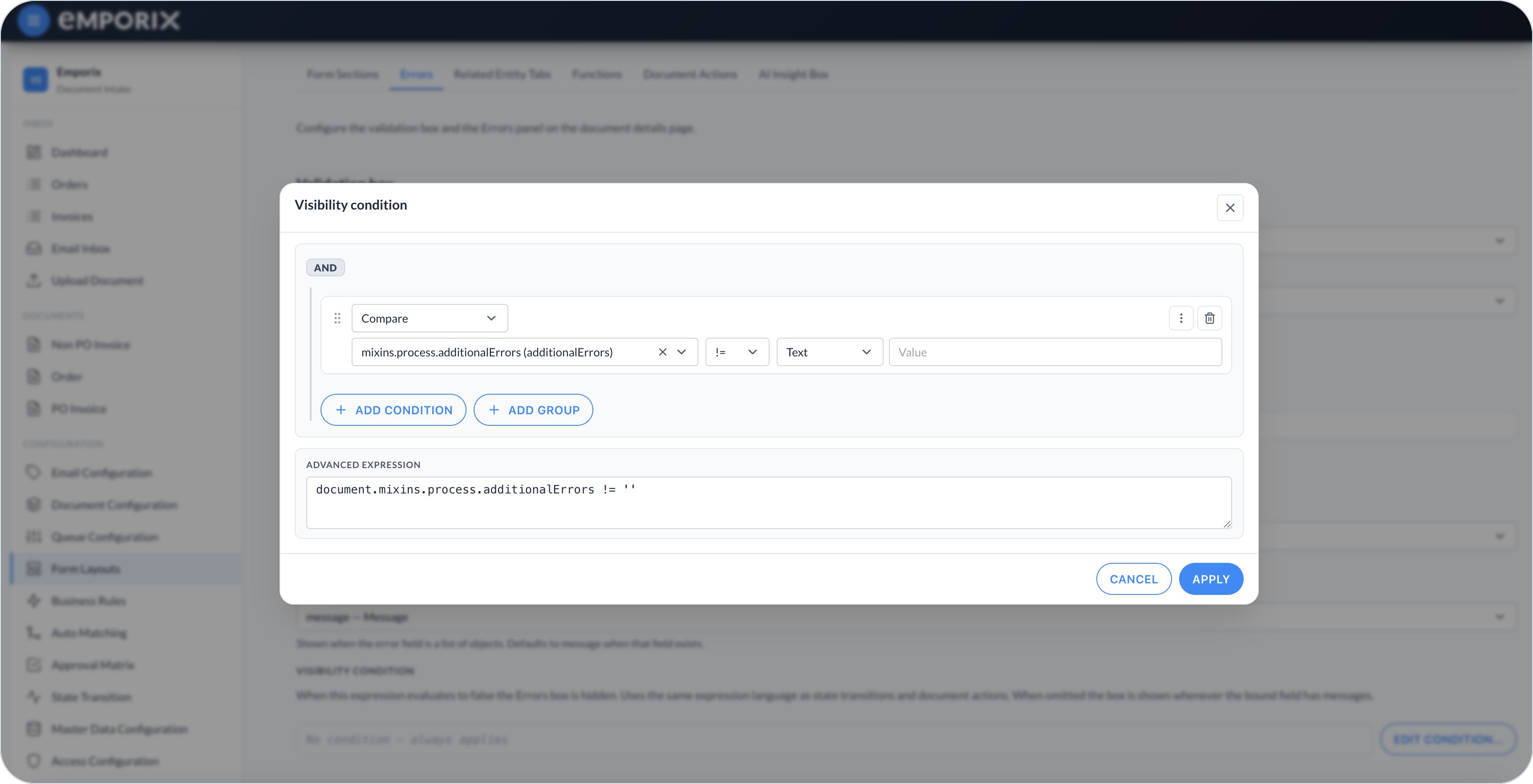This screenshot has width=1533, height=784.
Task: Click the textarea resize grip
Action: coord(1226,523)
